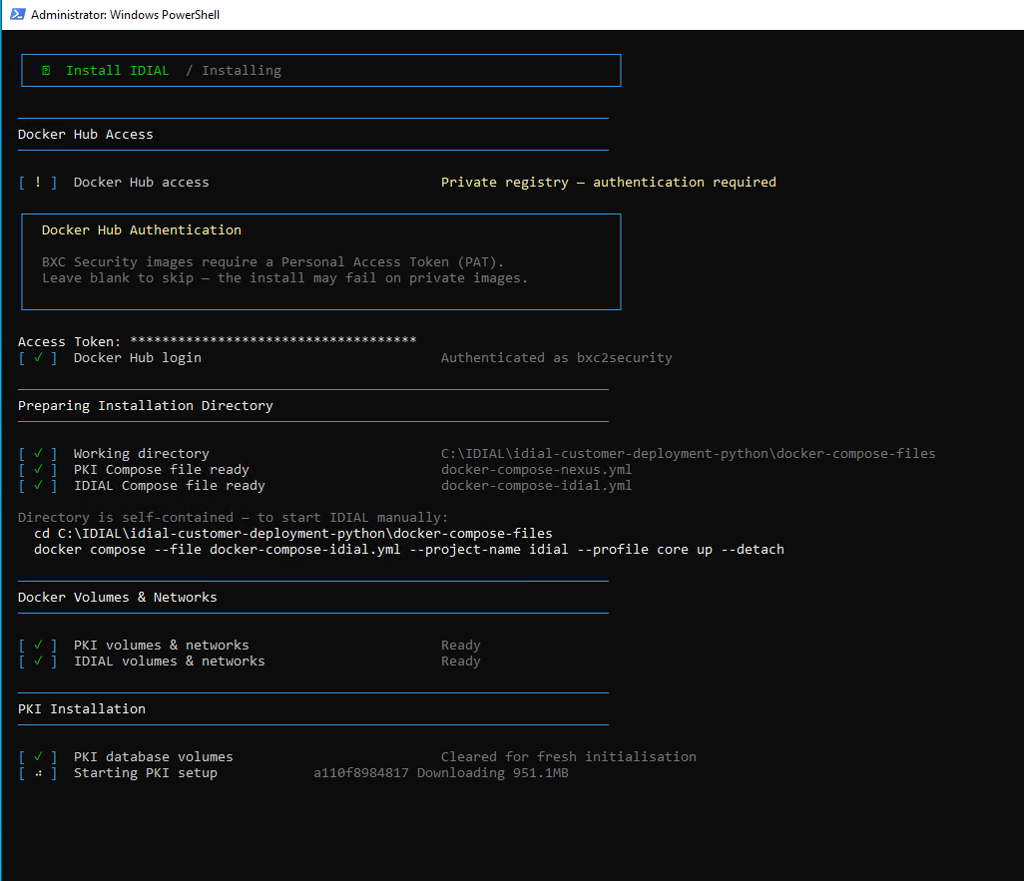The height and width of the screenshot is (881, 1024).
Task: Click the check mark beside PKI database volumes
Action: coord(38,756)
